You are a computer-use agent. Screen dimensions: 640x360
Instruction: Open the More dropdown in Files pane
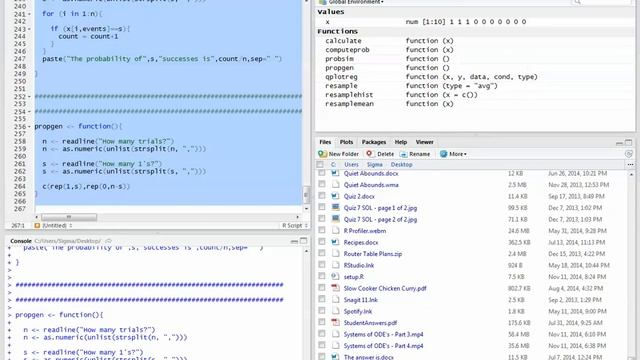point(453,154)
